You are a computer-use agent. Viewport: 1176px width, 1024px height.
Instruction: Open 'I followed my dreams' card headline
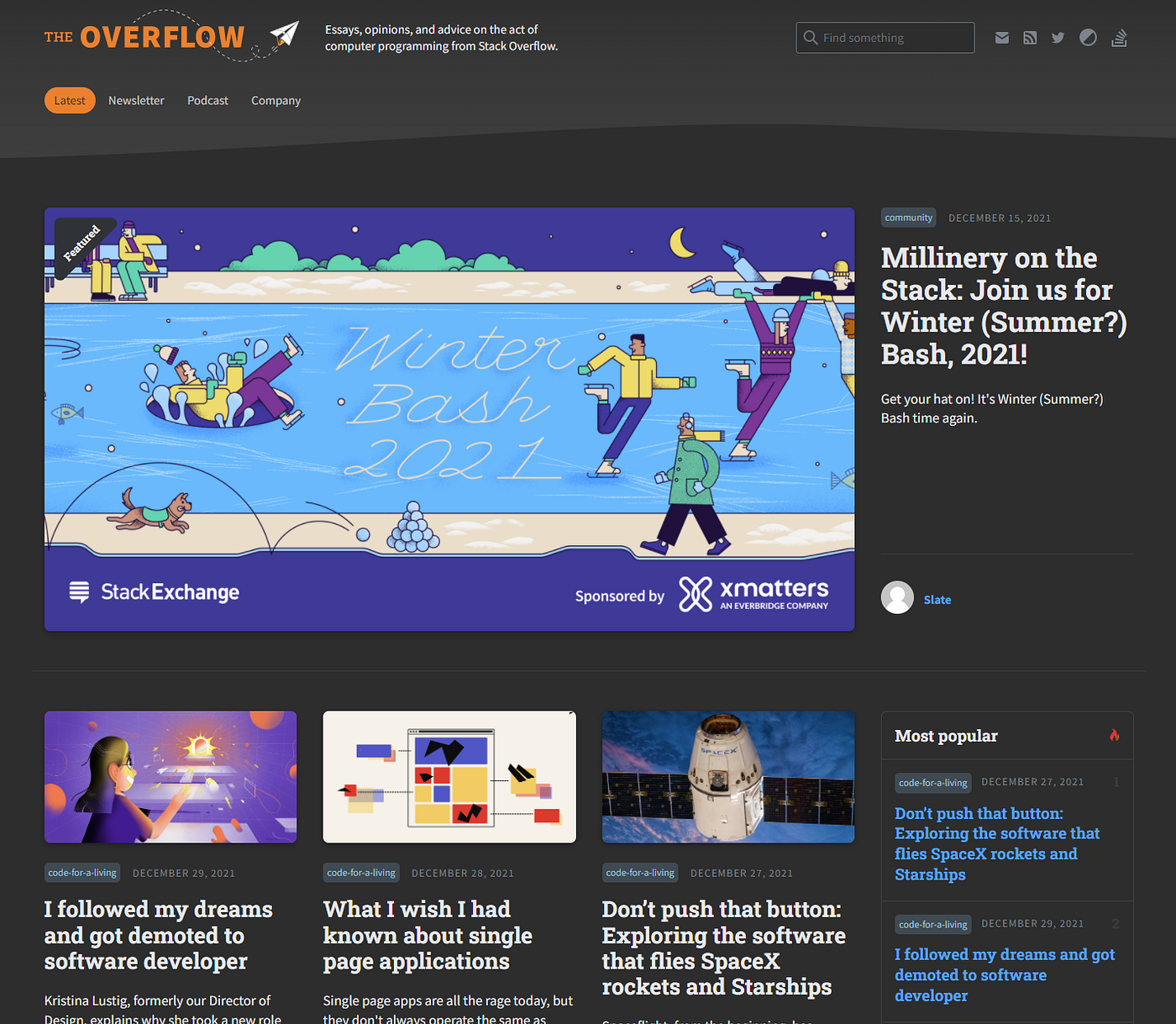tap(159, 936)
